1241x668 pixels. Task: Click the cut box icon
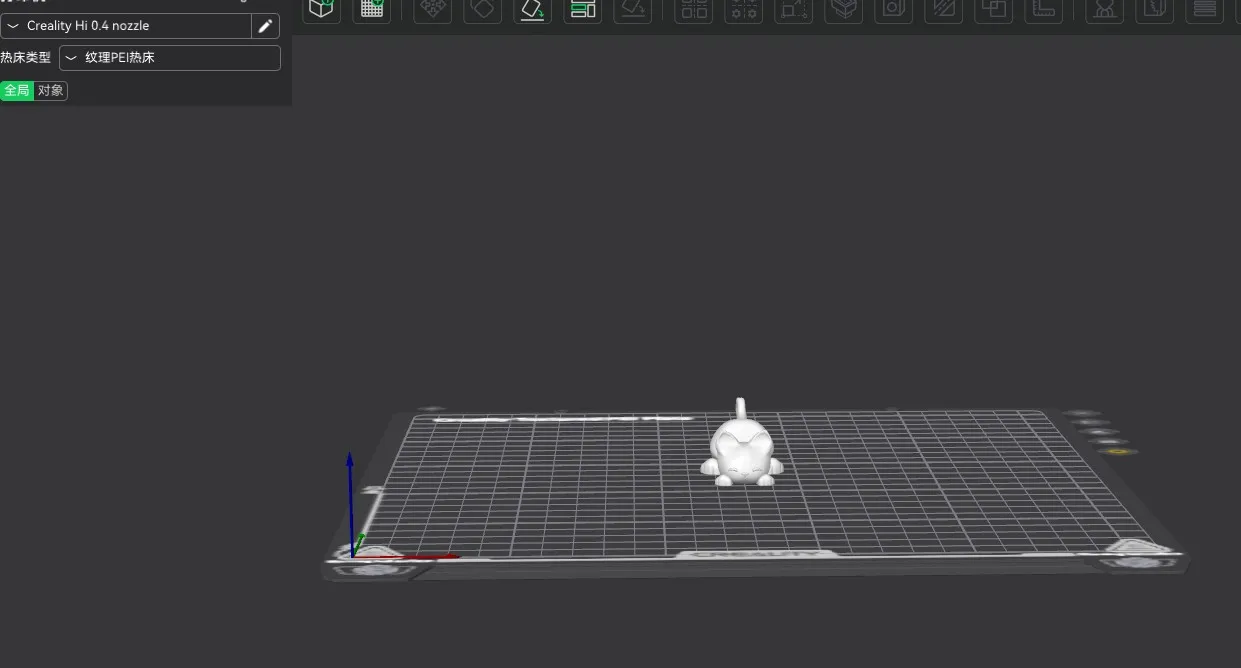point(844,9)
